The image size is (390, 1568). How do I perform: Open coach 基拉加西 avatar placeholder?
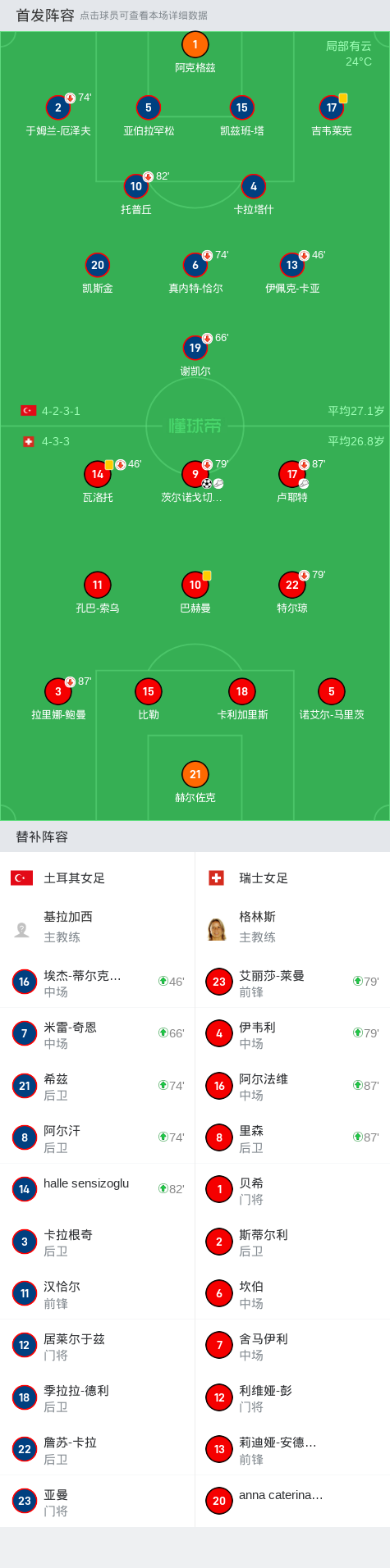click(22, 929)
